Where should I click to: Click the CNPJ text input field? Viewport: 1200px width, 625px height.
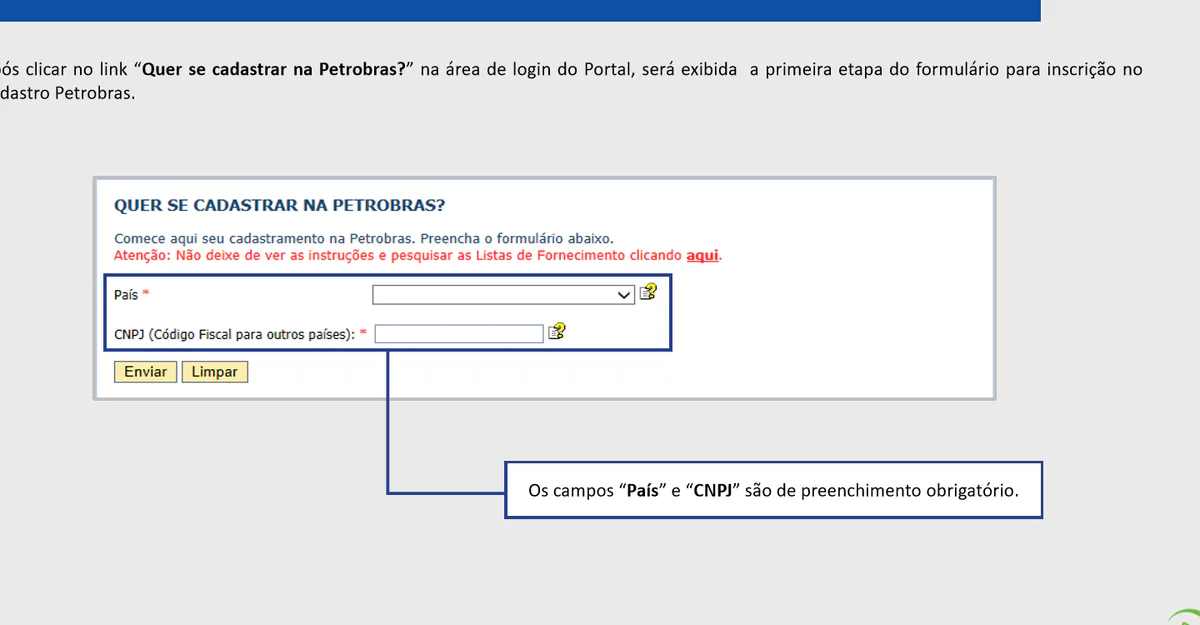(x=459, y=334)
